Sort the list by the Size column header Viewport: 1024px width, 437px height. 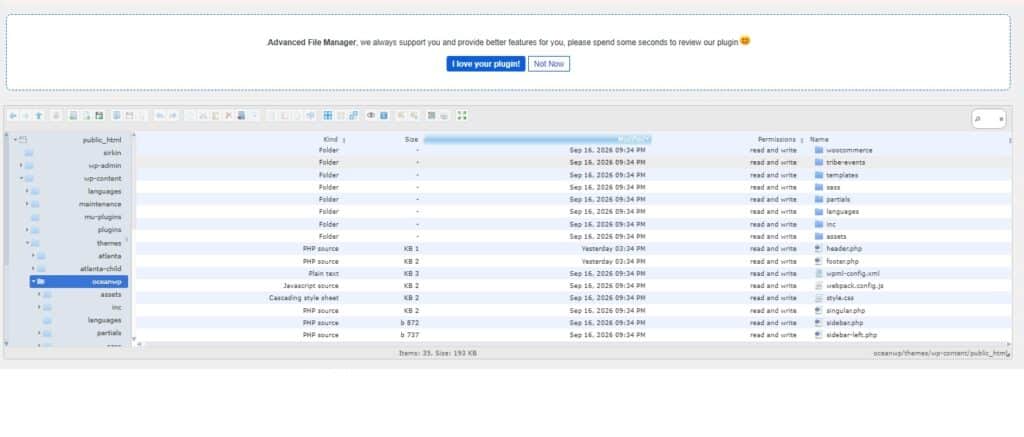coord(411,139)
